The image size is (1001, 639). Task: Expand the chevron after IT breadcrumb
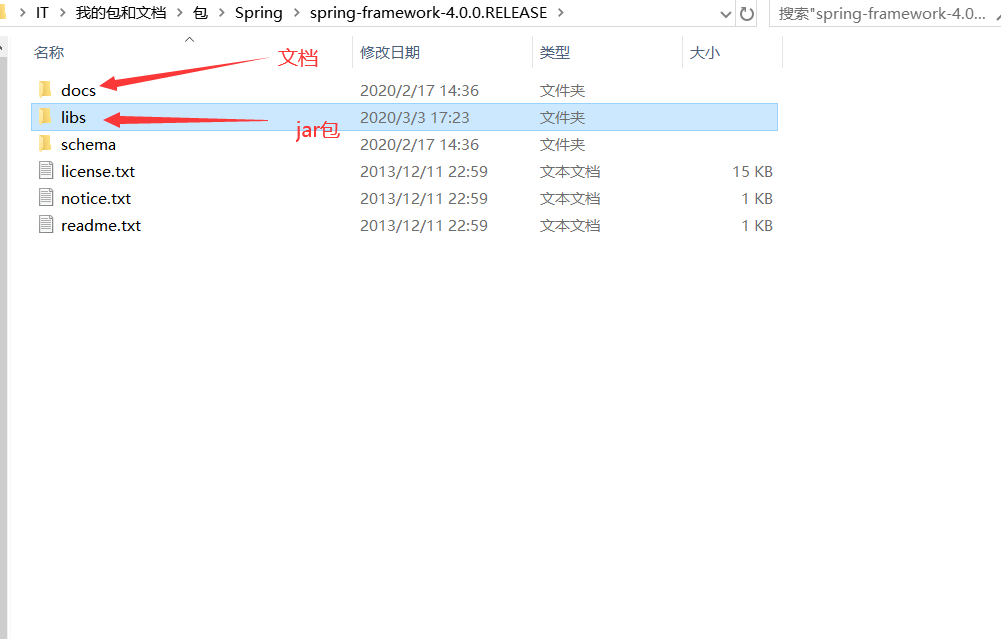63,13
